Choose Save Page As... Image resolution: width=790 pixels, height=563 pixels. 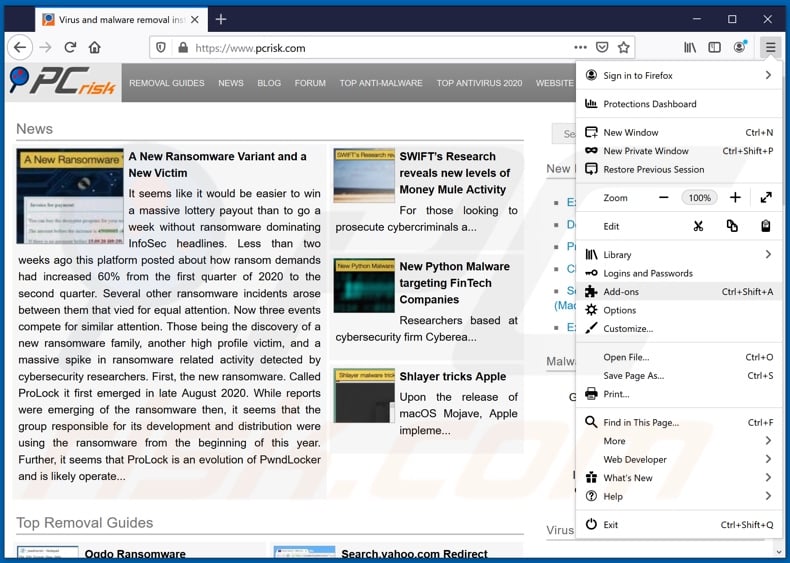(679, 376)
